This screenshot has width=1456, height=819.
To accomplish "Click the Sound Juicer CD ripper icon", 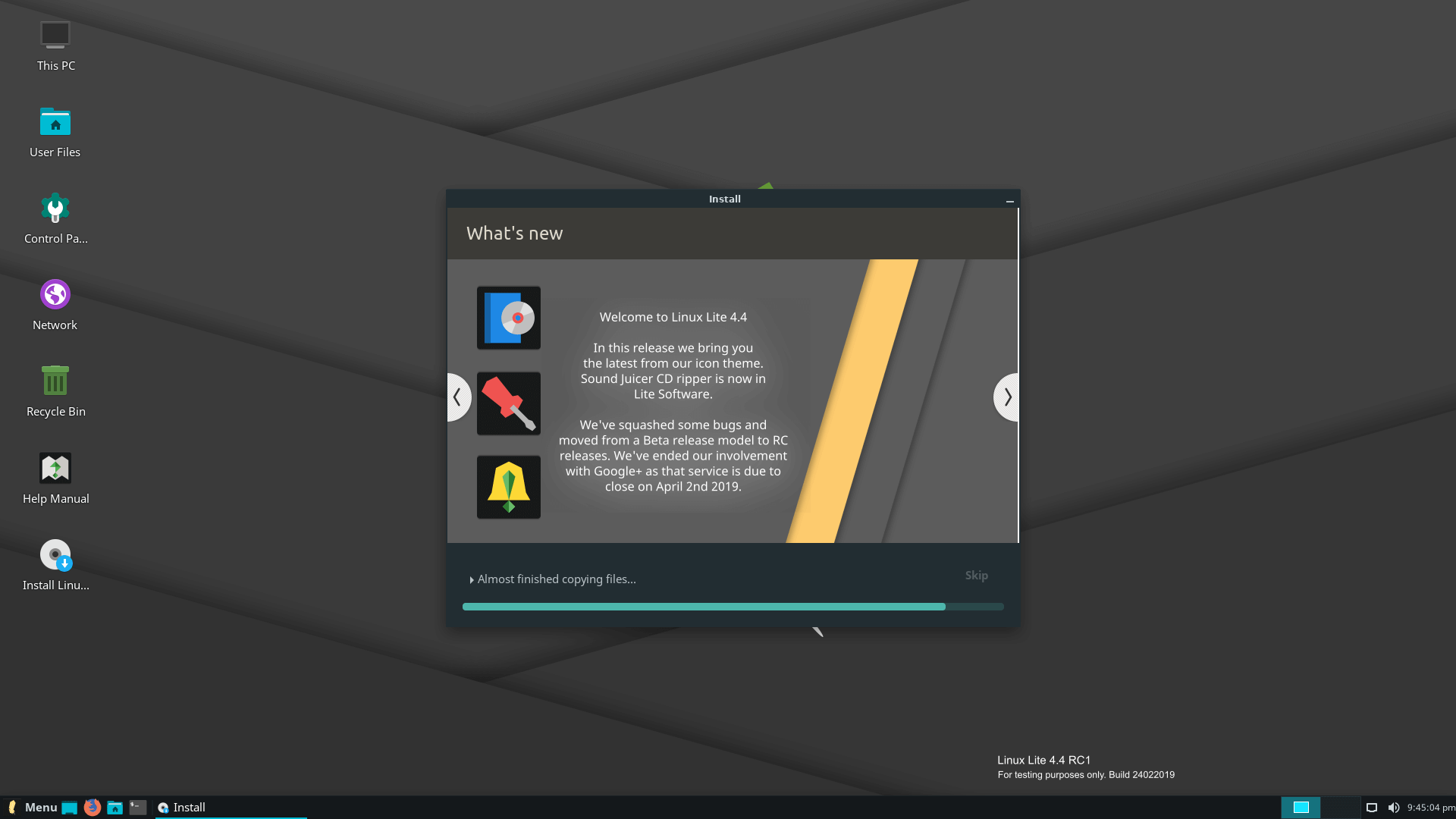I will (509, 317).
